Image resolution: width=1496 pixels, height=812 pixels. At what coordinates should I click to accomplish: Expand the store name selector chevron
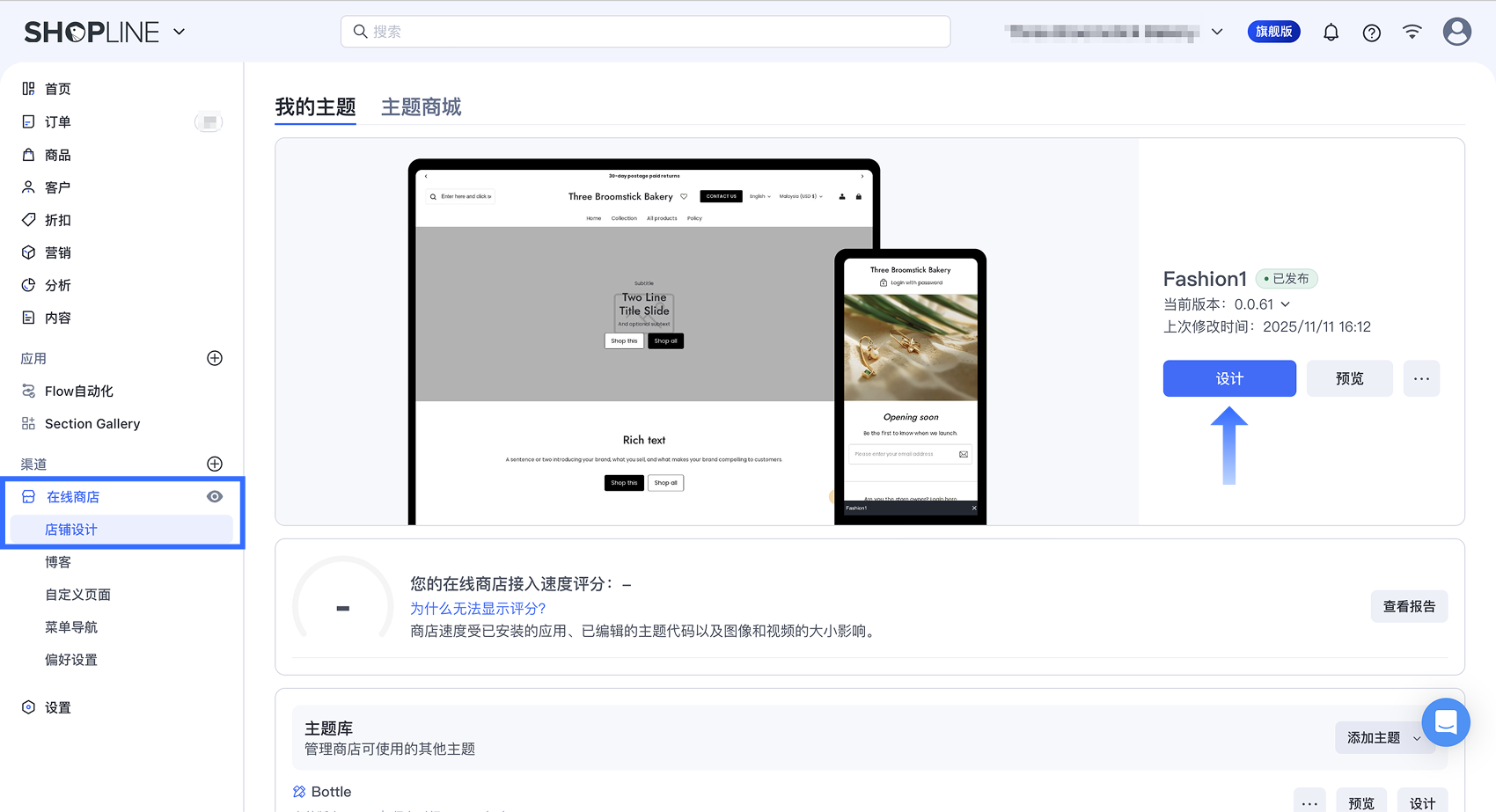(x=1217, y=32)
